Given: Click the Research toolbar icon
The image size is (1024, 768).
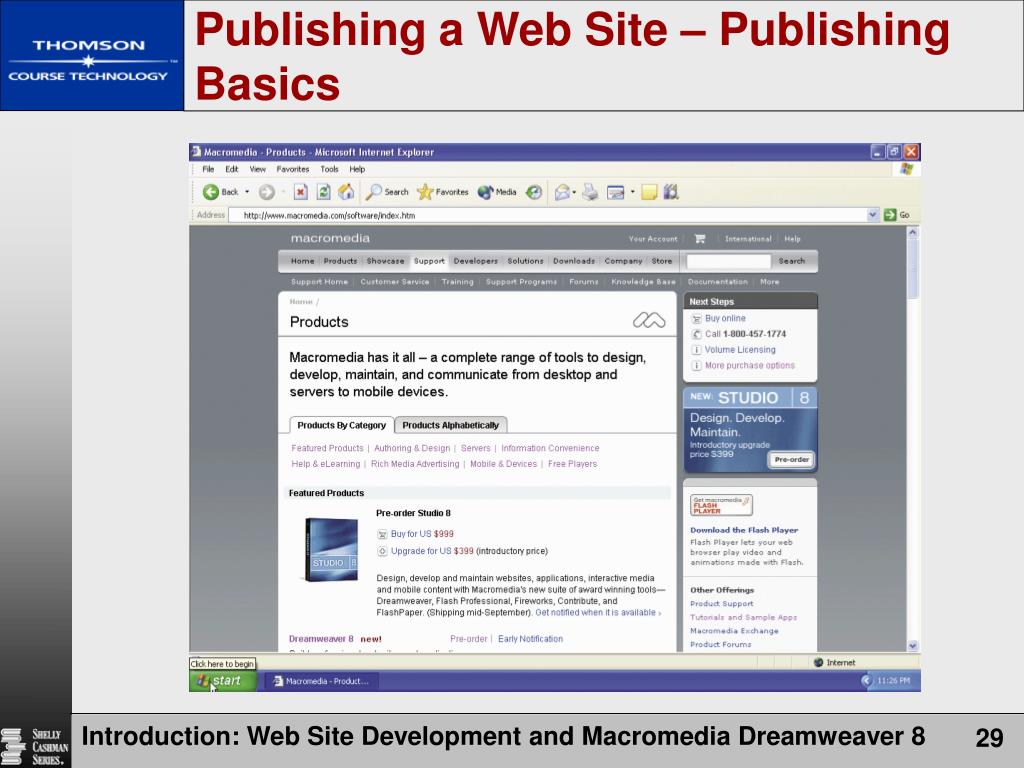Looking at the screenshot, I should [671, 191].
